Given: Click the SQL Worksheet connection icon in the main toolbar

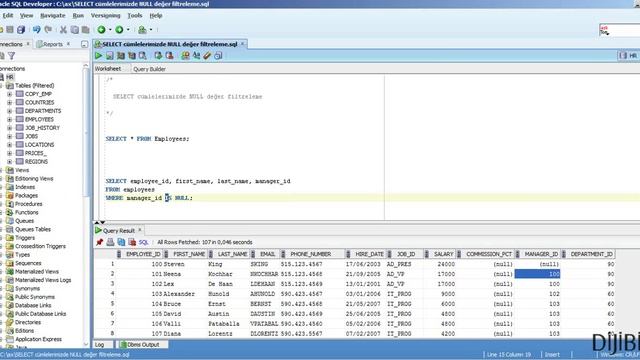Looking at the screenshot, I should 142,29.
